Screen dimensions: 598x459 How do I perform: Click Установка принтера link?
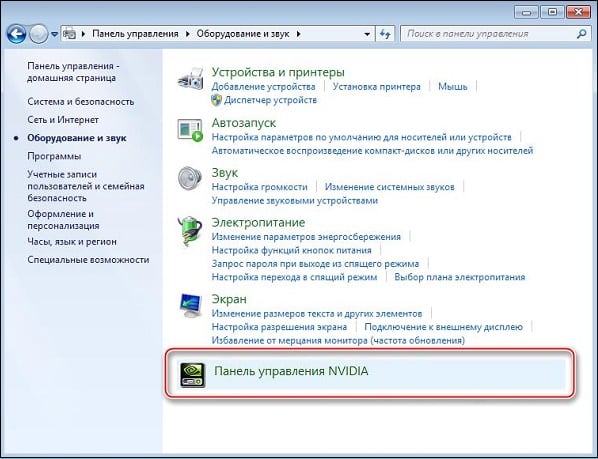376,87
